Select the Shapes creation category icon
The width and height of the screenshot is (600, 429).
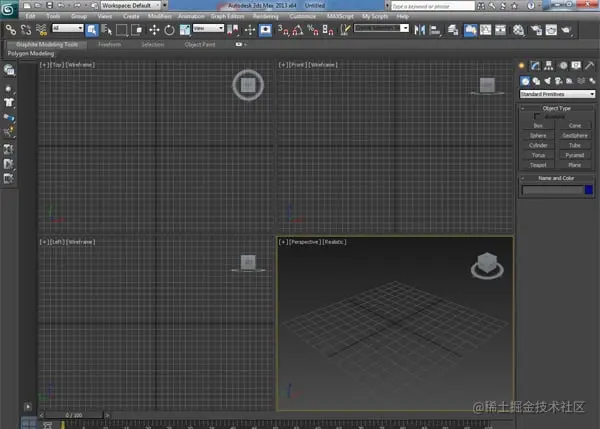pos(536,81)
